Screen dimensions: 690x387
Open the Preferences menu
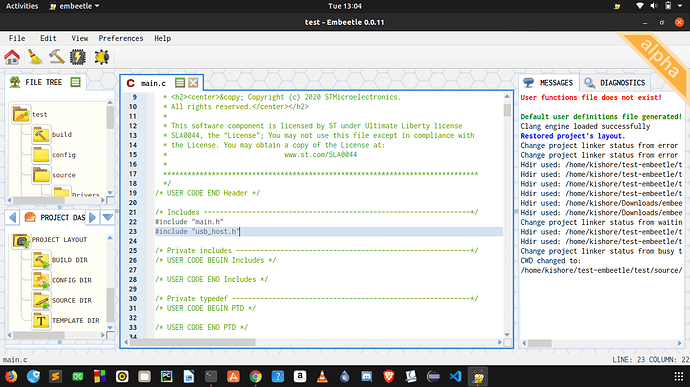click(121, 38)
